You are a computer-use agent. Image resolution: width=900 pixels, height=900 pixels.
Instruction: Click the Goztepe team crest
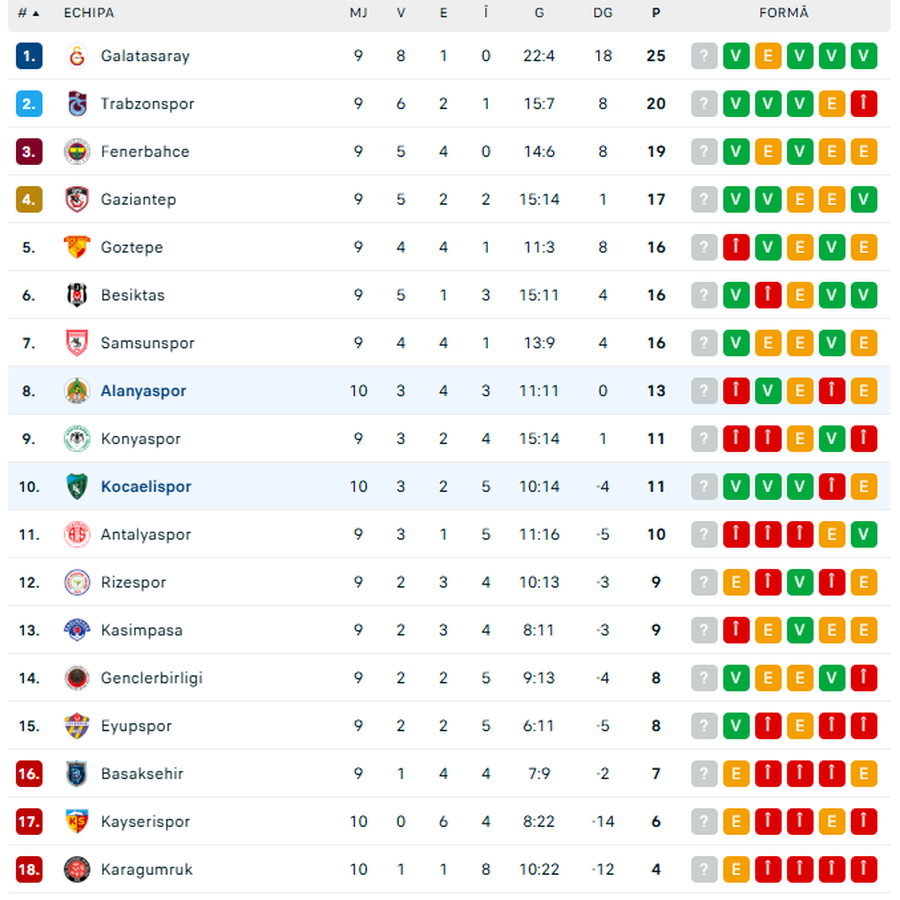77,247
